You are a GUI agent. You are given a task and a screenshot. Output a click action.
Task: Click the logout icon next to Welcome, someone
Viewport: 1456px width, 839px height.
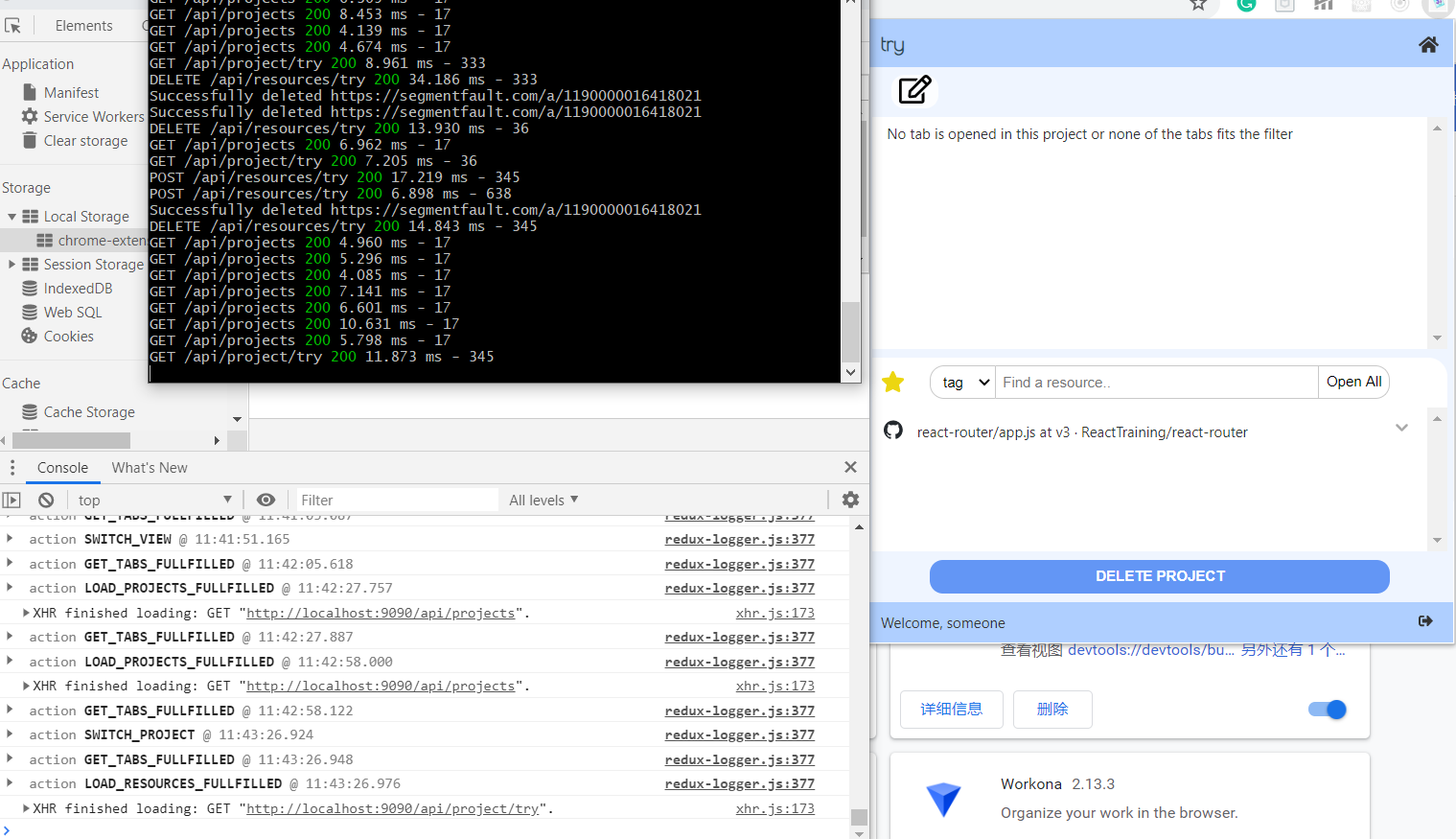point(1425,621)
